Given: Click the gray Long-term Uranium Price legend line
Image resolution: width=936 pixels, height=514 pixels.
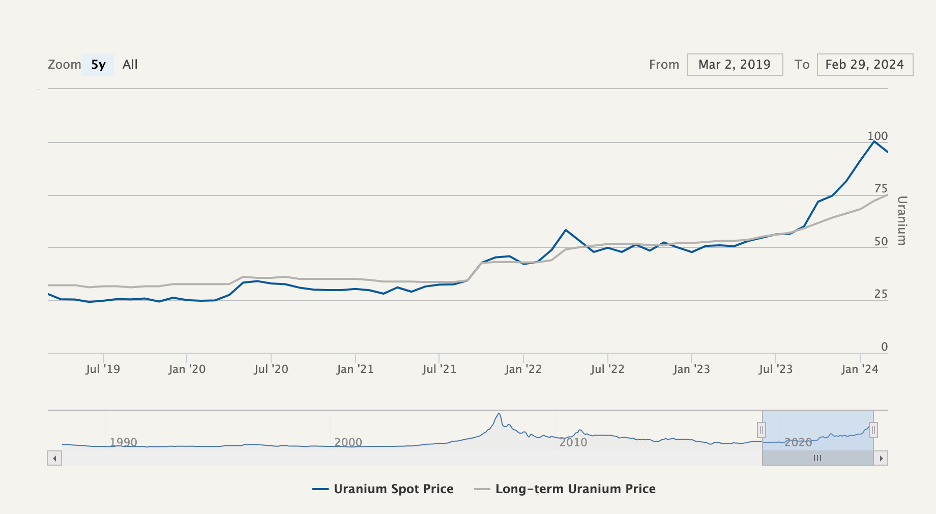Looking at the screenshot, I should (481, 489).
